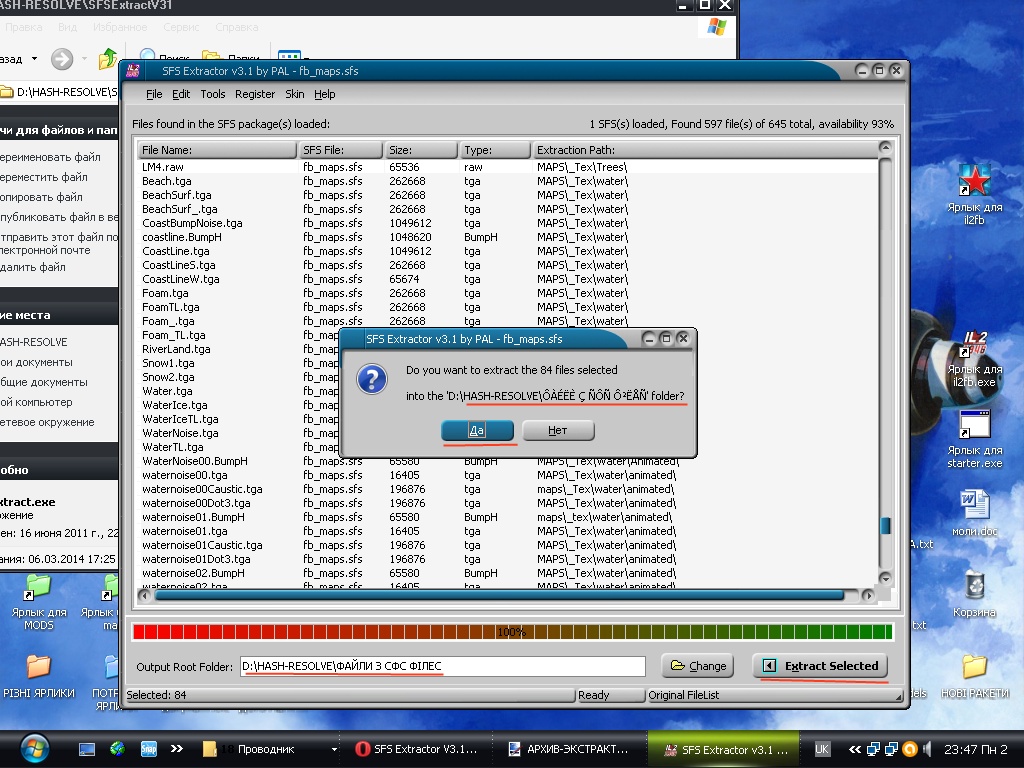Switch to the Opera SFS Extractor V3.1 taskbar button
Viewport: 1024px width, 768px height.
point(416,749)
